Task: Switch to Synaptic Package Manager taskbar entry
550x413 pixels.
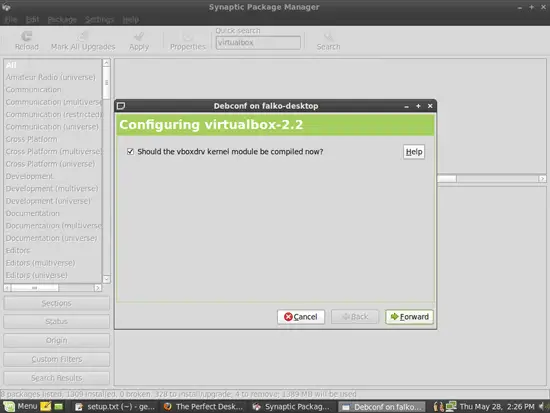Action: [292, 407]
